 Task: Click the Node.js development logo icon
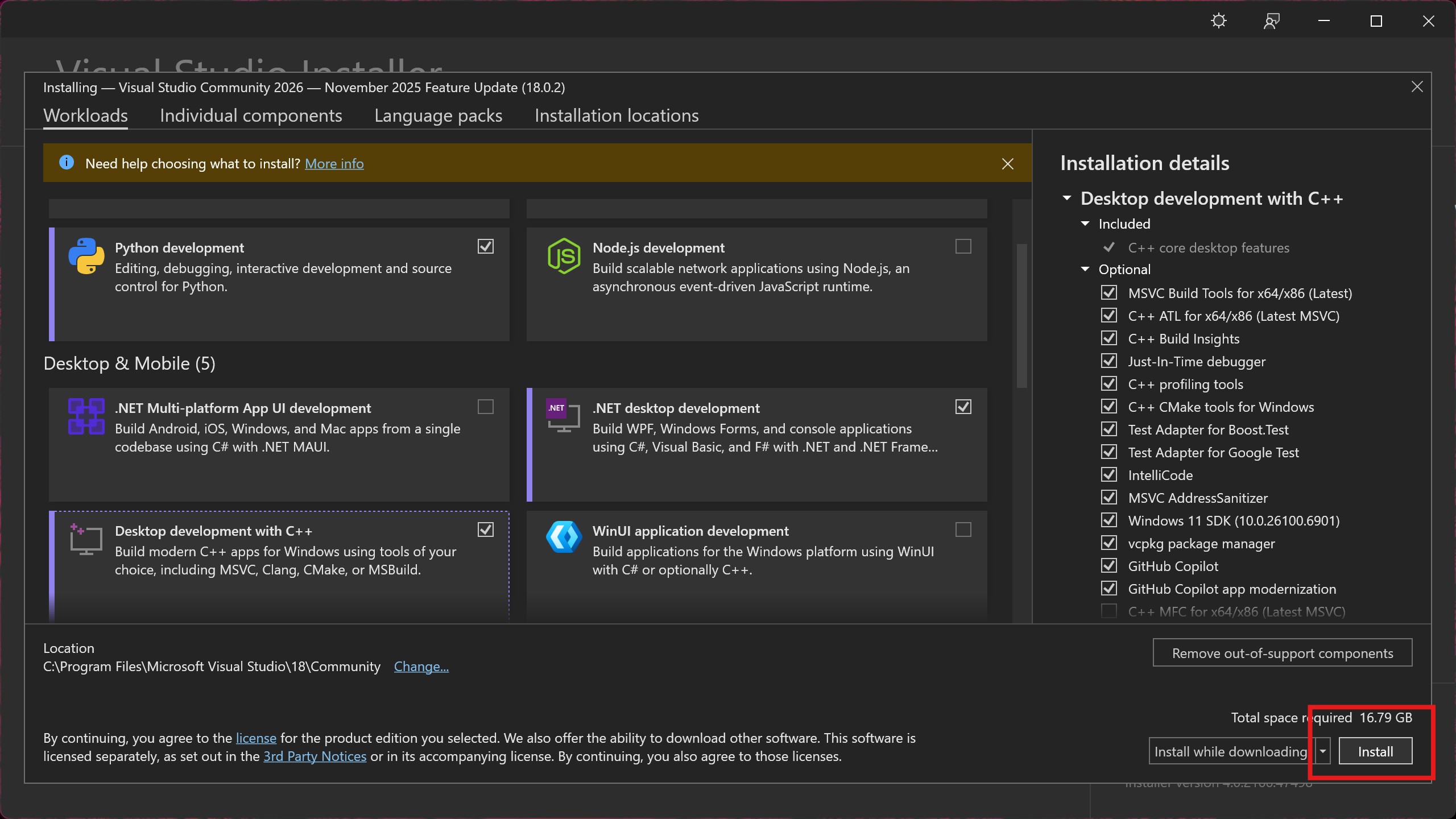pyautogui.click(x=564, y=256)
